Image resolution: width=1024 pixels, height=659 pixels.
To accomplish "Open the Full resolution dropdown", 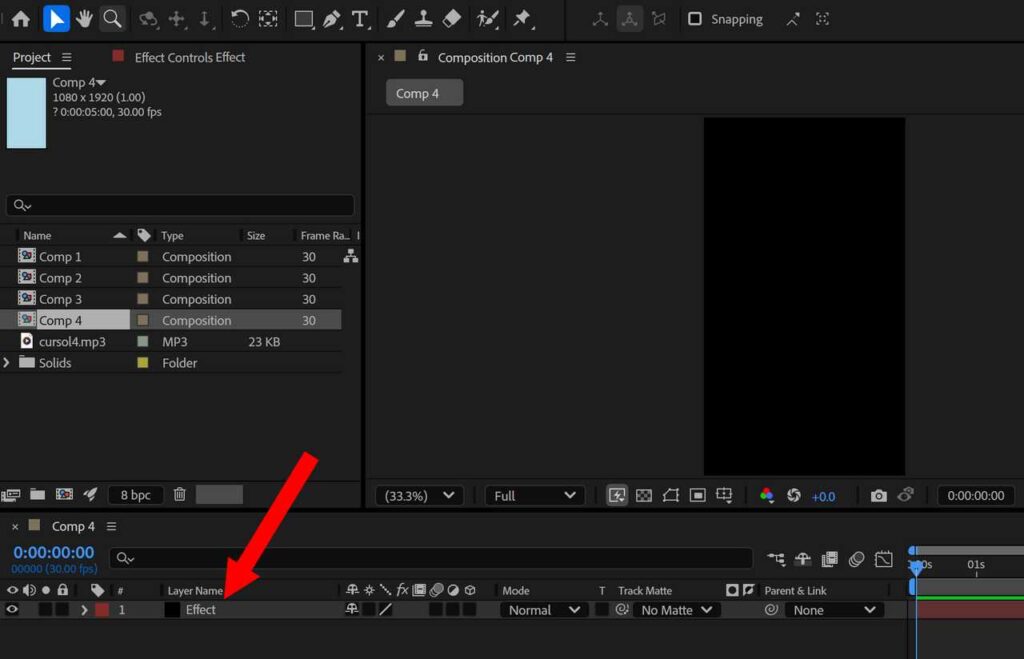I will pyautogui.click(x=534, y=496).
